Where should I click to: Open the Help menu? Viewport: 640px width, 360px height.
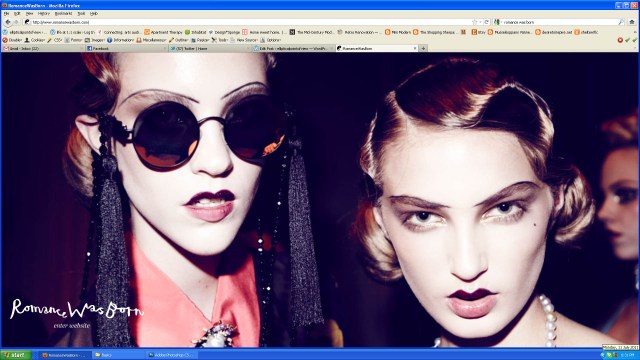pyautogui.click(x=94, y=13)
